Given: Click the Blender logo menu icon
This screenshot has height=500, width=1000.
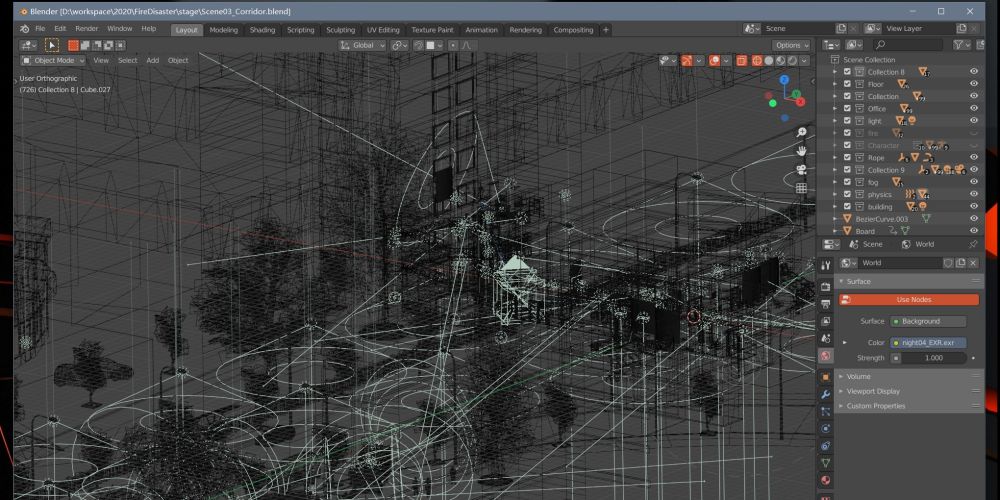Looking at the screenshot, I should point(24,29).
